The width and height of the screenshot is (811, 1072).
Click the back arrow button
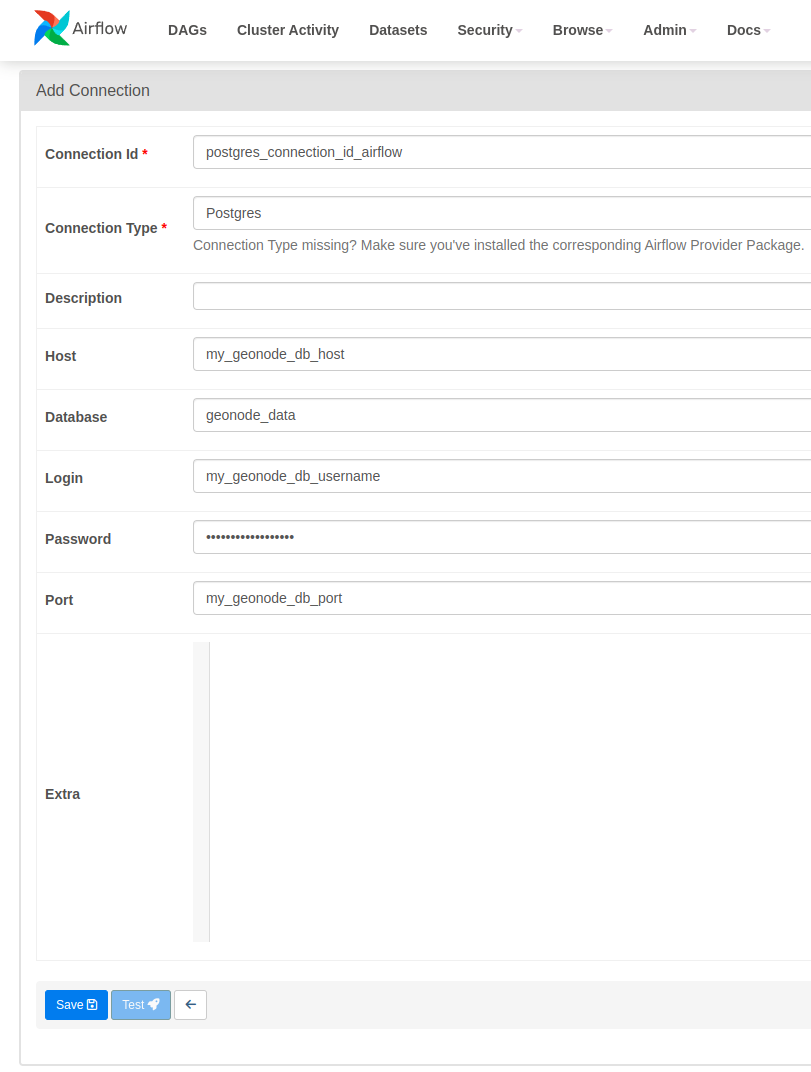click(190, 1004)
